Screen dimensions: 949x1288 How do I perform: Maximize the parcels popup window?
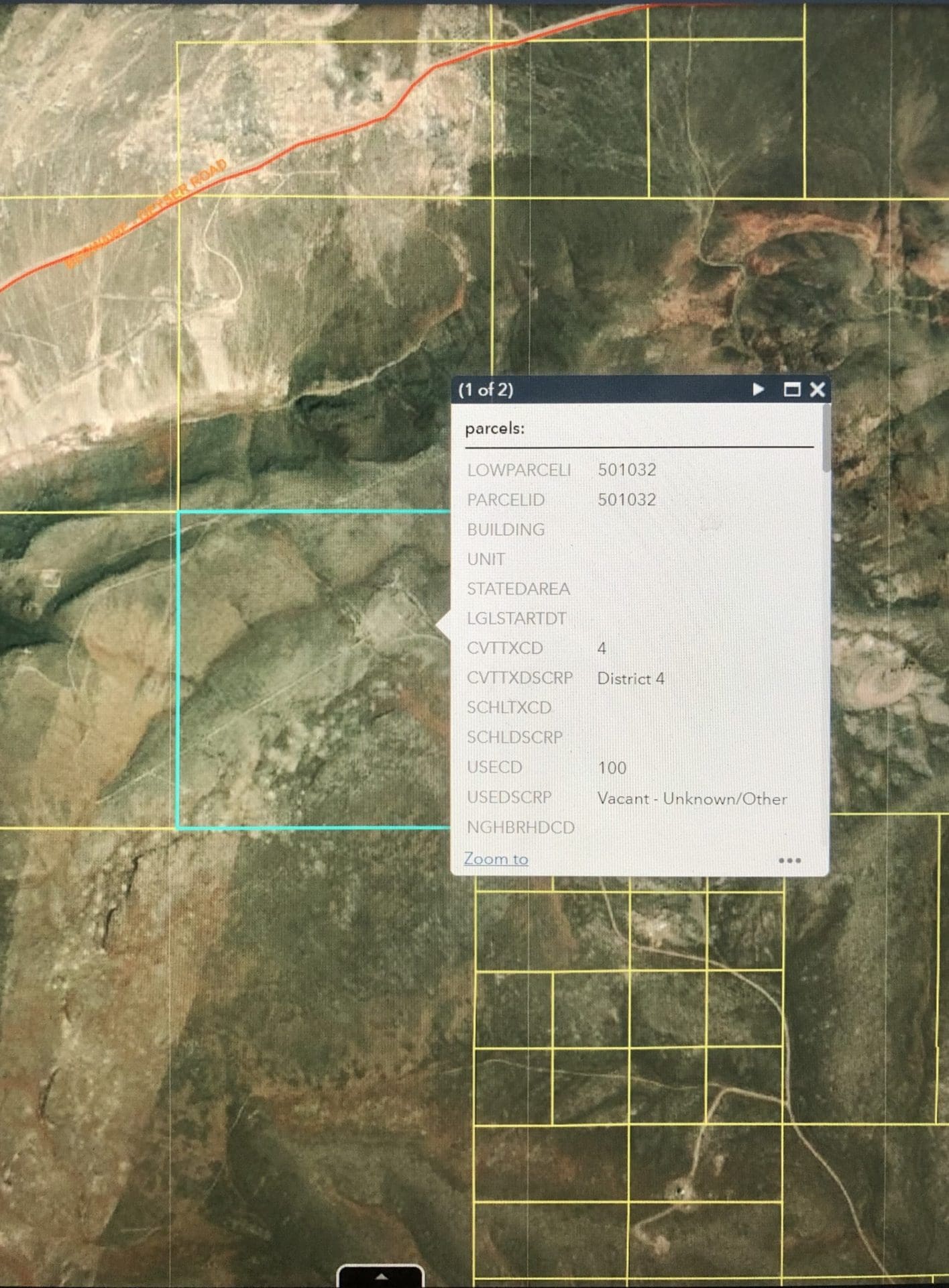tap(792, 389)
